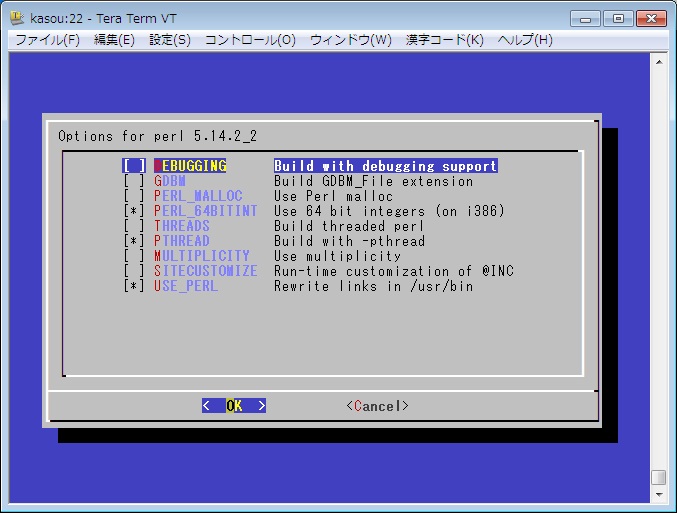Click 'Use multiplicity' description
The image size is (677, 513).
(338, 256)
